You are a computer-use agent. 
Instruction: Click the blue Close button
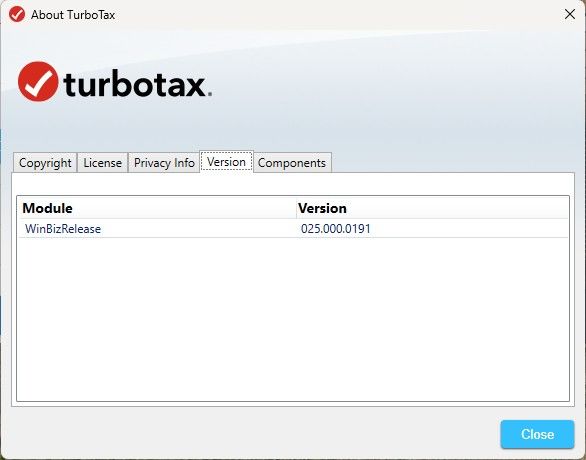pyautogui.click(x=537, y=434)
